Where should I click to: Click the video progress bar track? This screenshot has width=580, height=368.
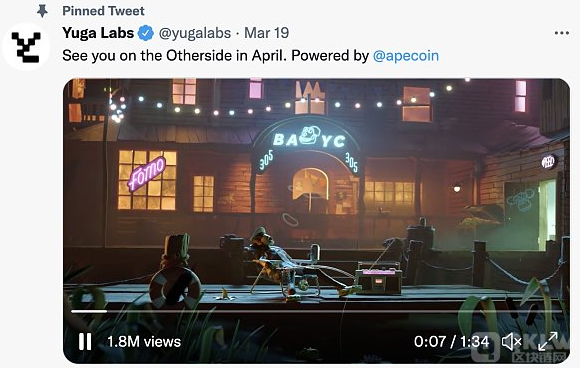click(x=317, y=311)
